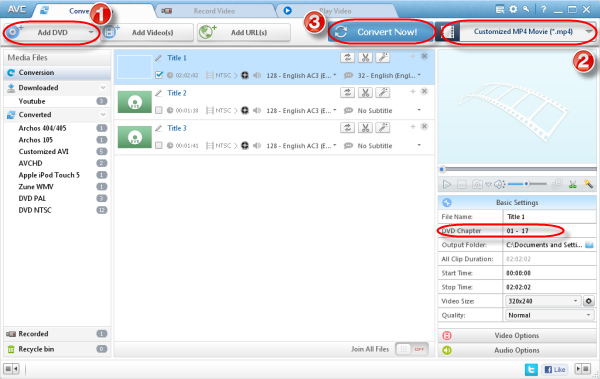Viewport: 600px width, 379px height.
Task: Collapse the Downloaded section chevron
Action: 103,88
